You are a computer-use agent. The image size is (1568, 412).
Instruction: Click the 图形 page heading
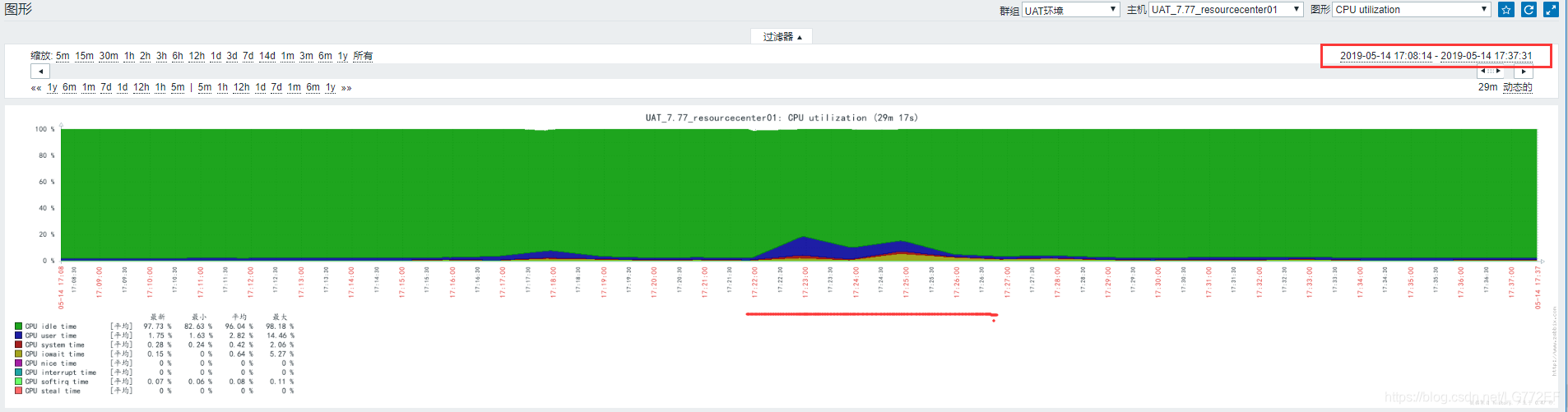[x=18, y=9]
